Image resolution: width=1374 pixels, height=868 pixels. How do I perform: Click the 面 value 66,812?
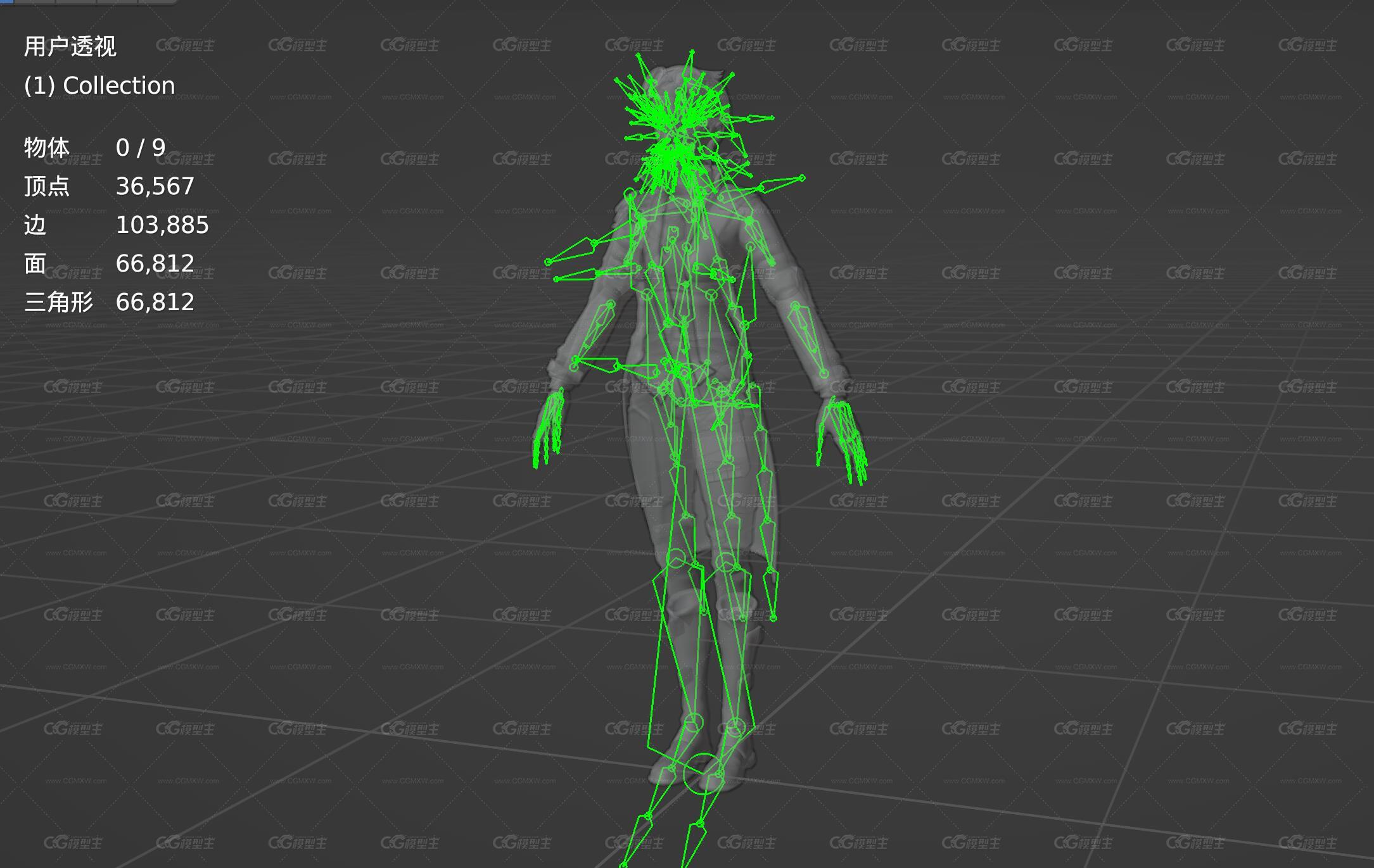pos(155,264)
